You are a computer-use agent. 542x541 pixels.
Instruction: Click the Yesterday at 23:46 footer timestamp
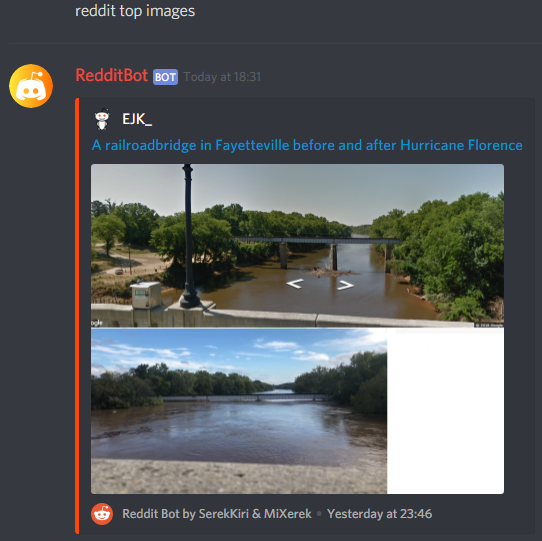pos(380,514)
